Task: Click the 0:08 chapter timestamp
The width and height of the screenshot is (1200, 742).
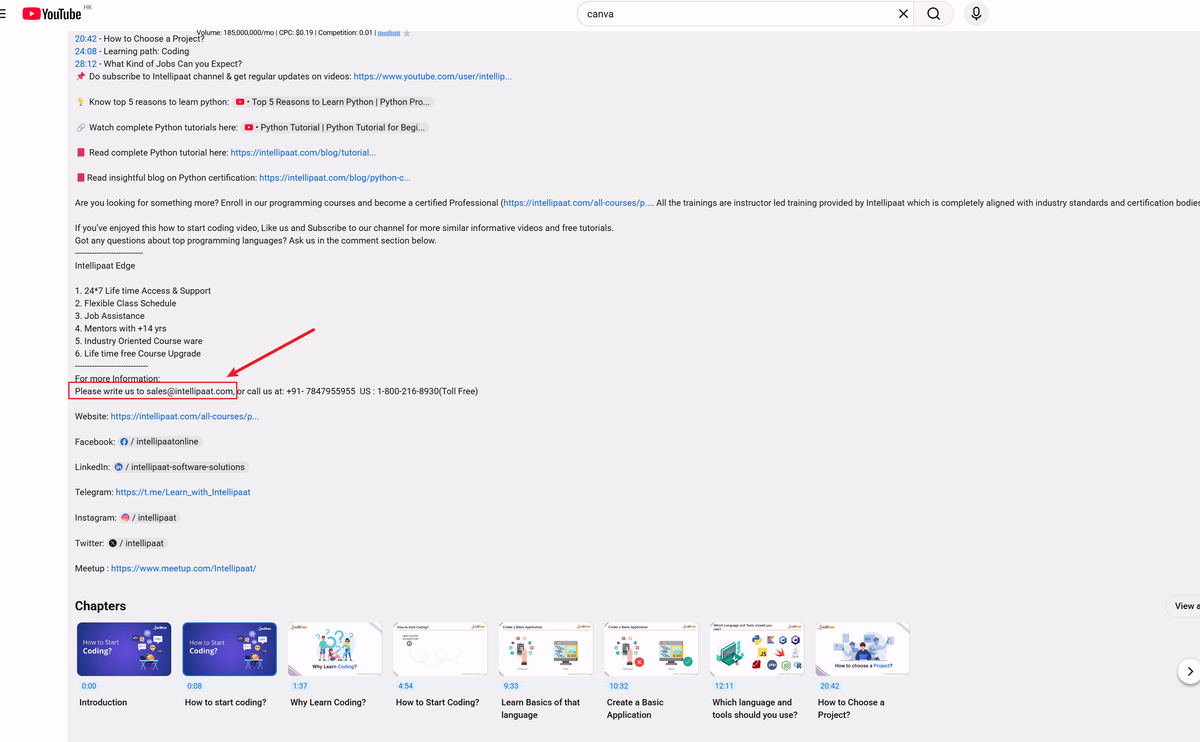Action: click(194, 687)
